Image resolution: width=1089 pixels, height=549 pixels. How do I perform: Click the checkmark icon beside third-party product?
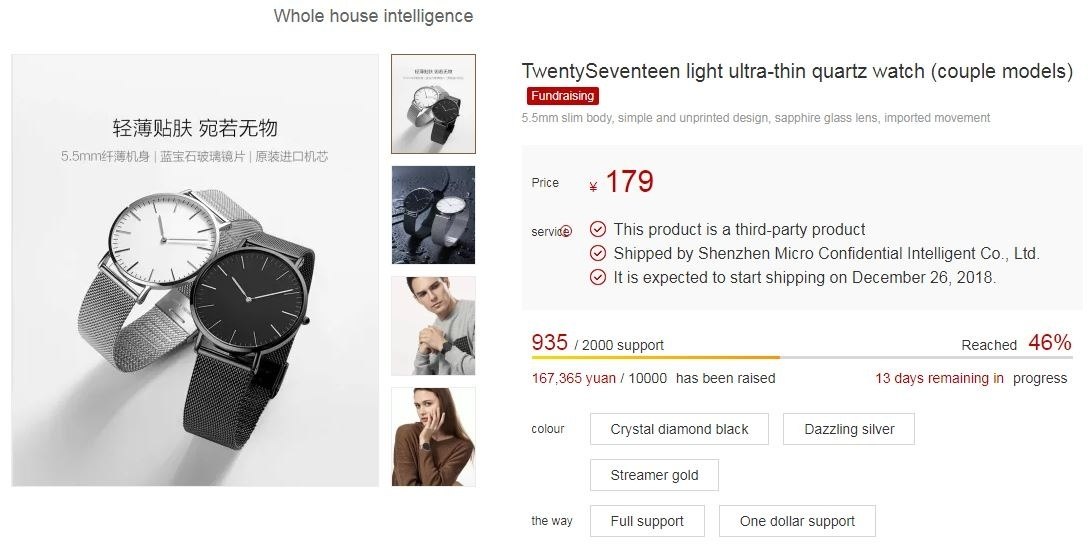tap(598, 229)
